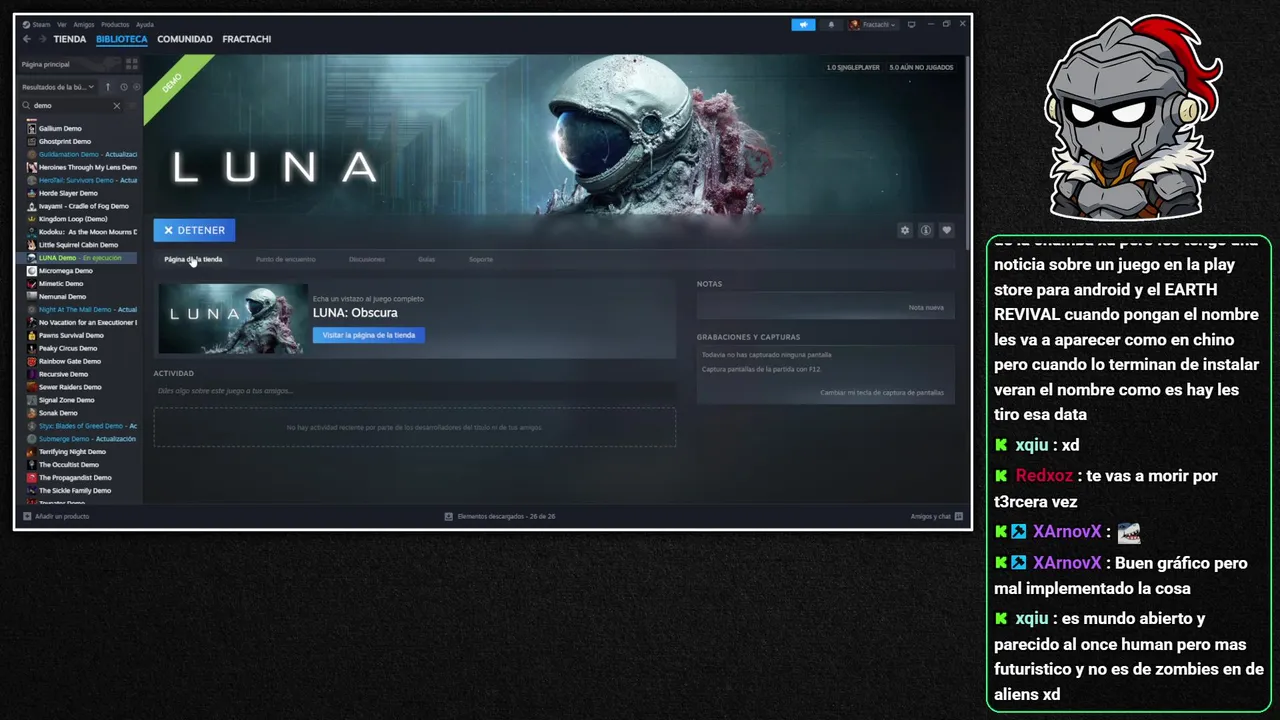Clear the demo search text

tap(116, 105)
